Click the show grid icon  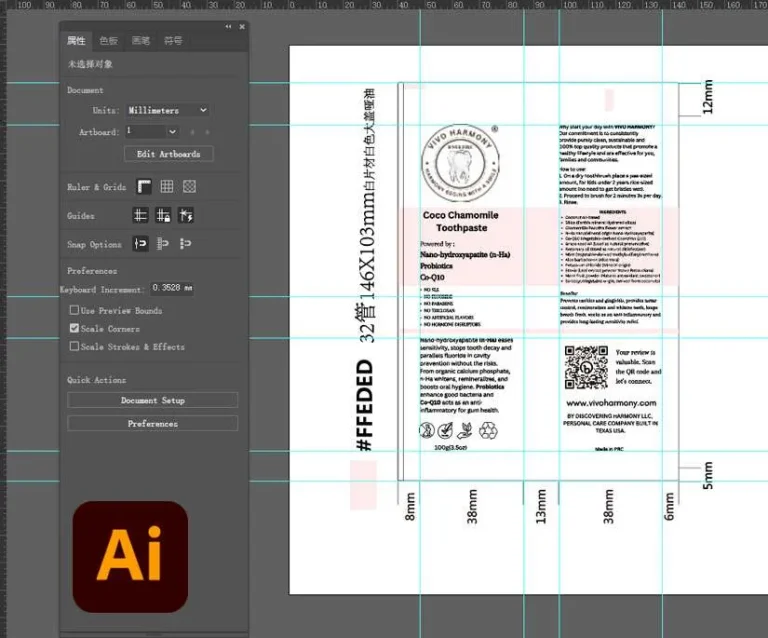167,187
